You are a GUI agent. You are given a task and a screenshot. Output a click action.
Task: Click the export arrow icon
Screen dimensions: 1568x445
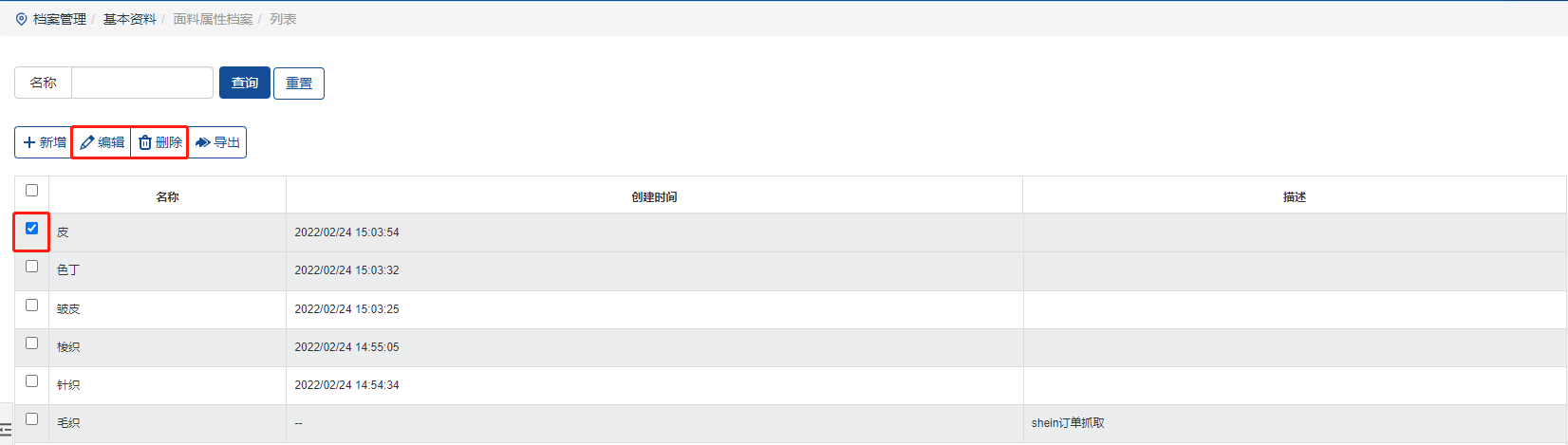point(202,142)
